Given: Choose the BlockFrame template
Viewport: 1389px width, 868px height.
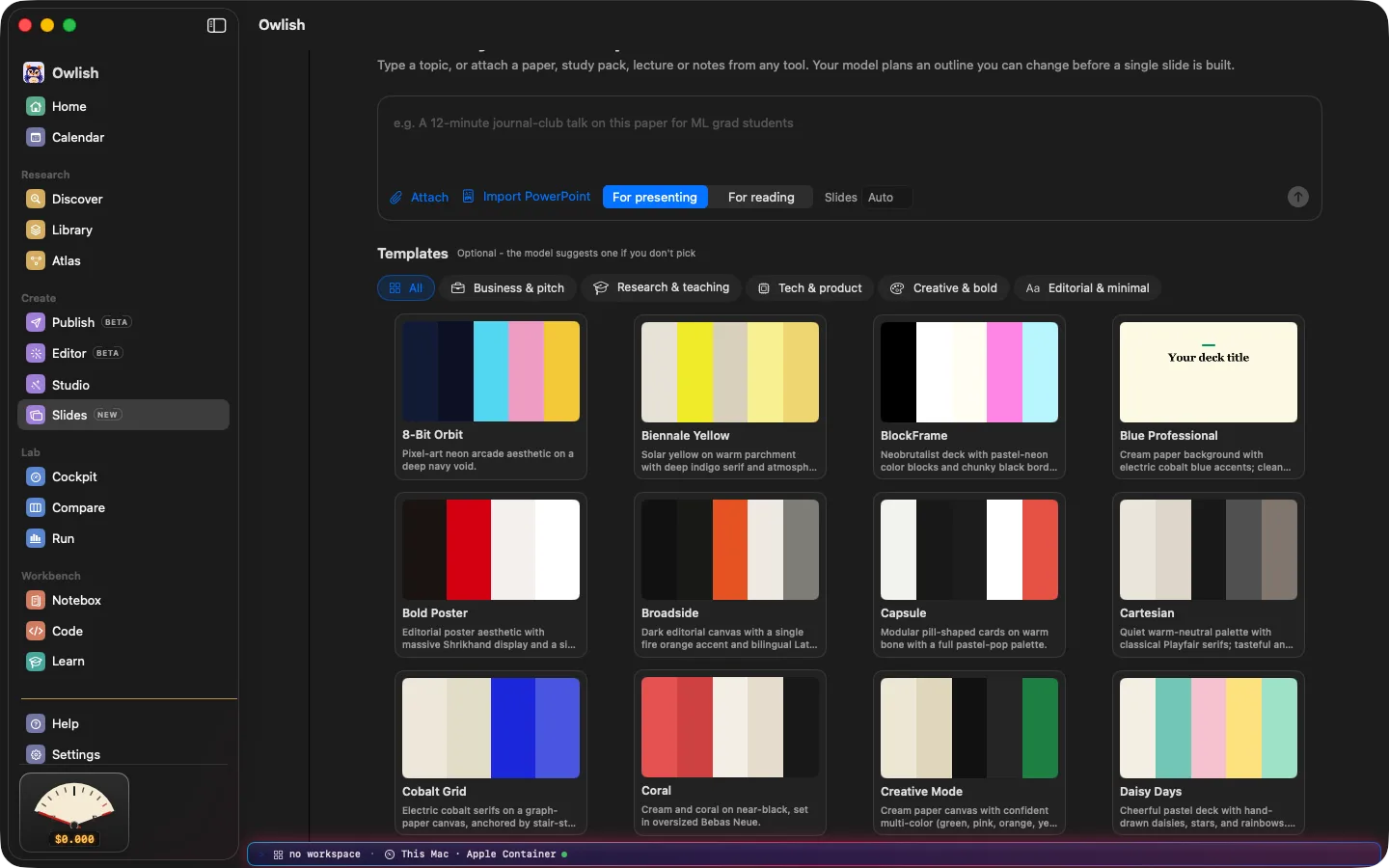Looking at the screenshot, I should tap(969, 397).
